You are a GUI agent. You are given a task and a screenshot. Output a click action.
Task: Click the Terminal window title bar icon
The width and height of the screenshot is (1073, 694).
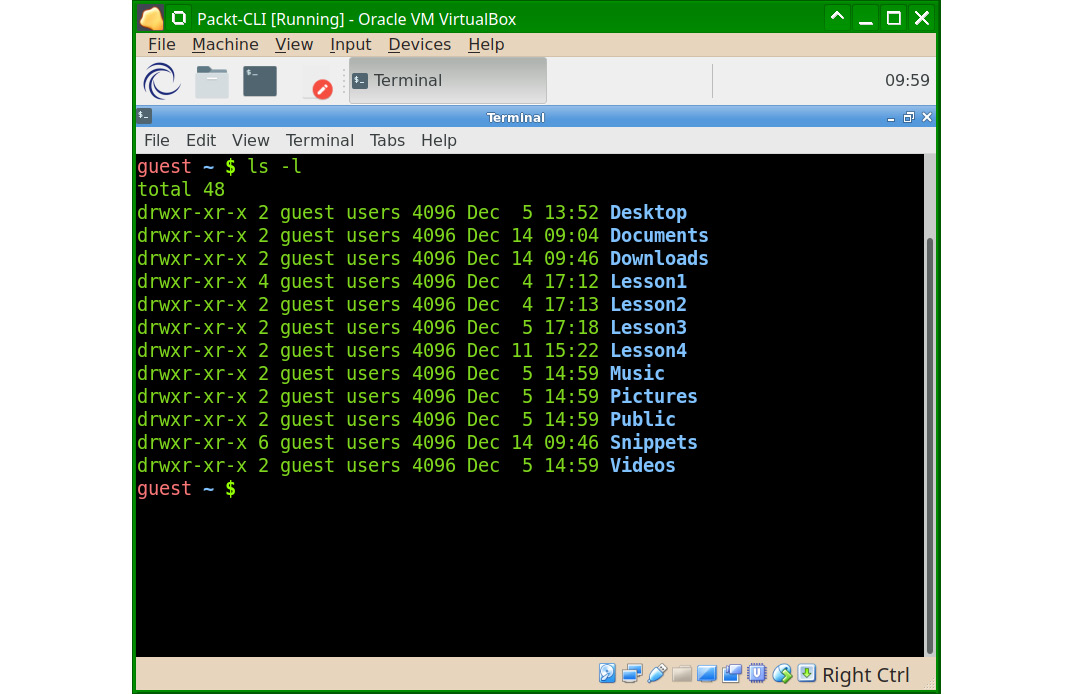[x=144, y=116]
